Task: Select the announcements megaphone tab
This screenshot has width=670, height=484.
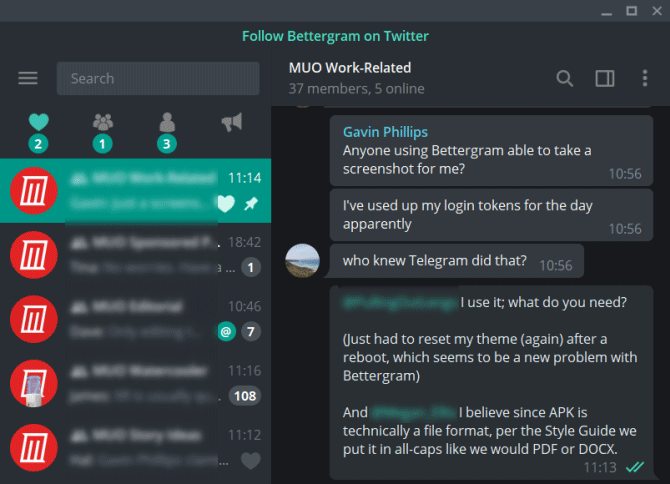Action: tap(232, 123)
